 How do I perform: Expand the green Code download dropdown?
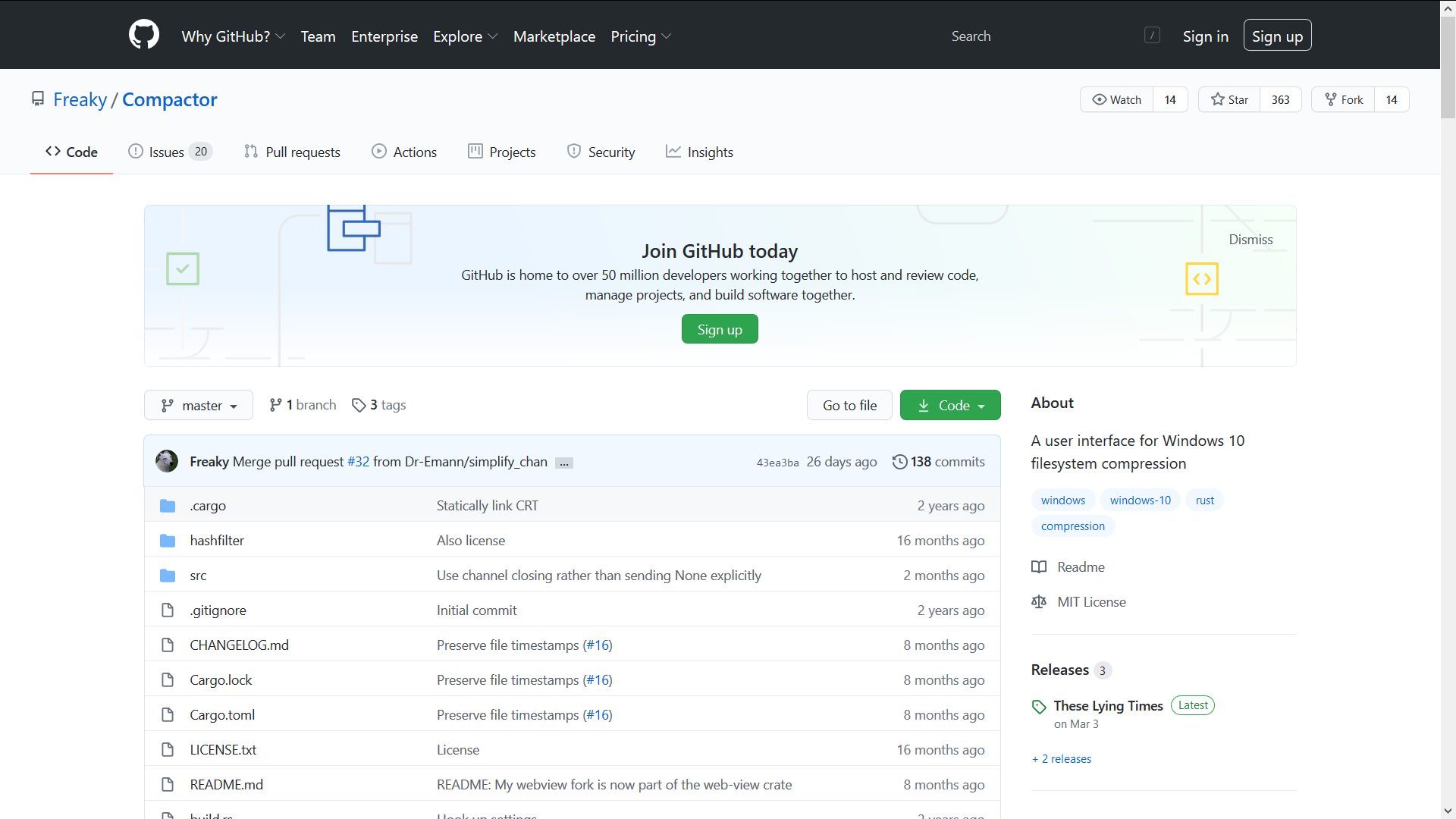tap(950, 405)
